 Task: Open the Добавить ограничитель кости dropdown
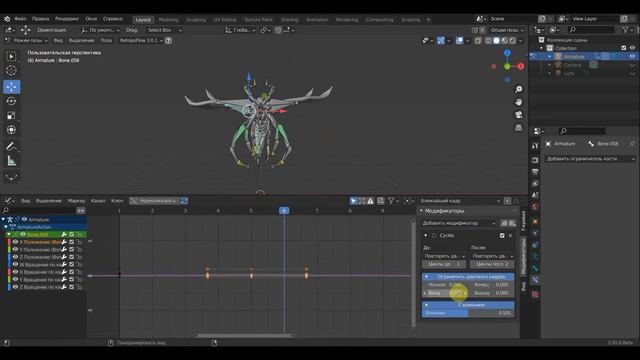[x=591, y=158]
